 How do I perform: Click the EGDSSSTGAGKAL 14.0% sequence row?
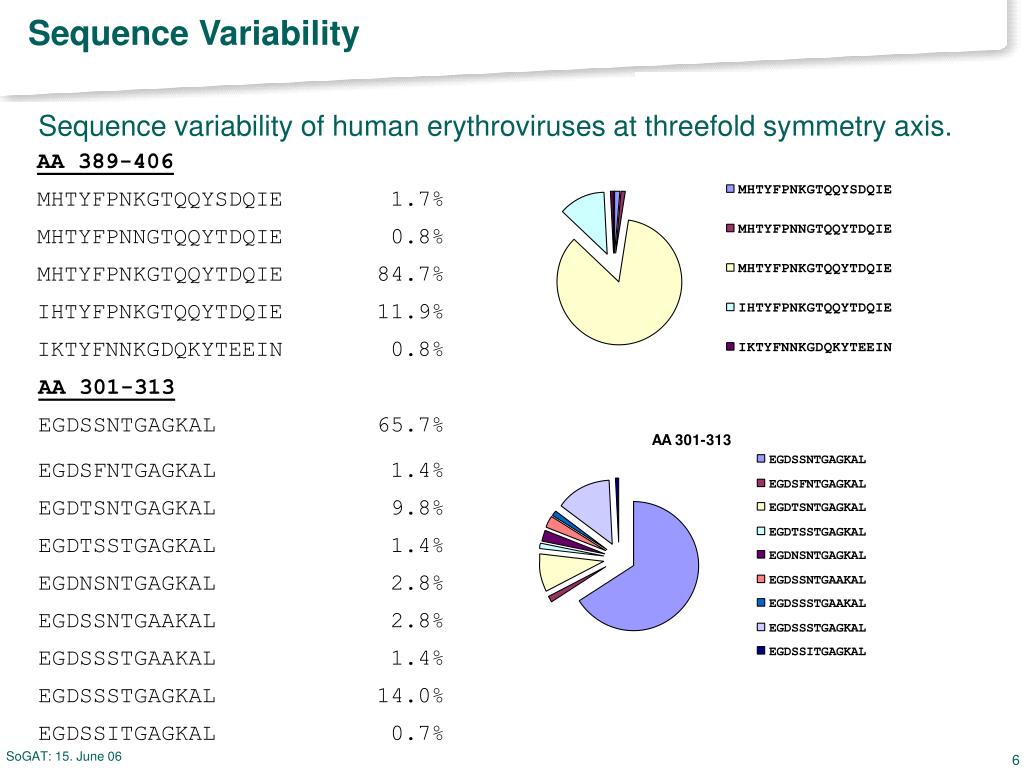pos(240,696)
